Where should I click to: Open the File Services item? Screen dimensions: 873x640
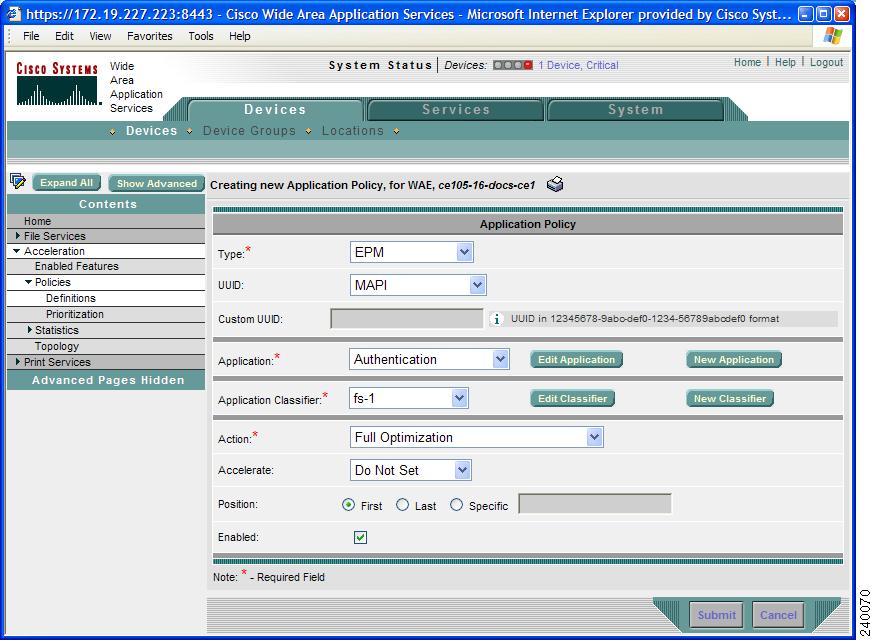[55, 236]
